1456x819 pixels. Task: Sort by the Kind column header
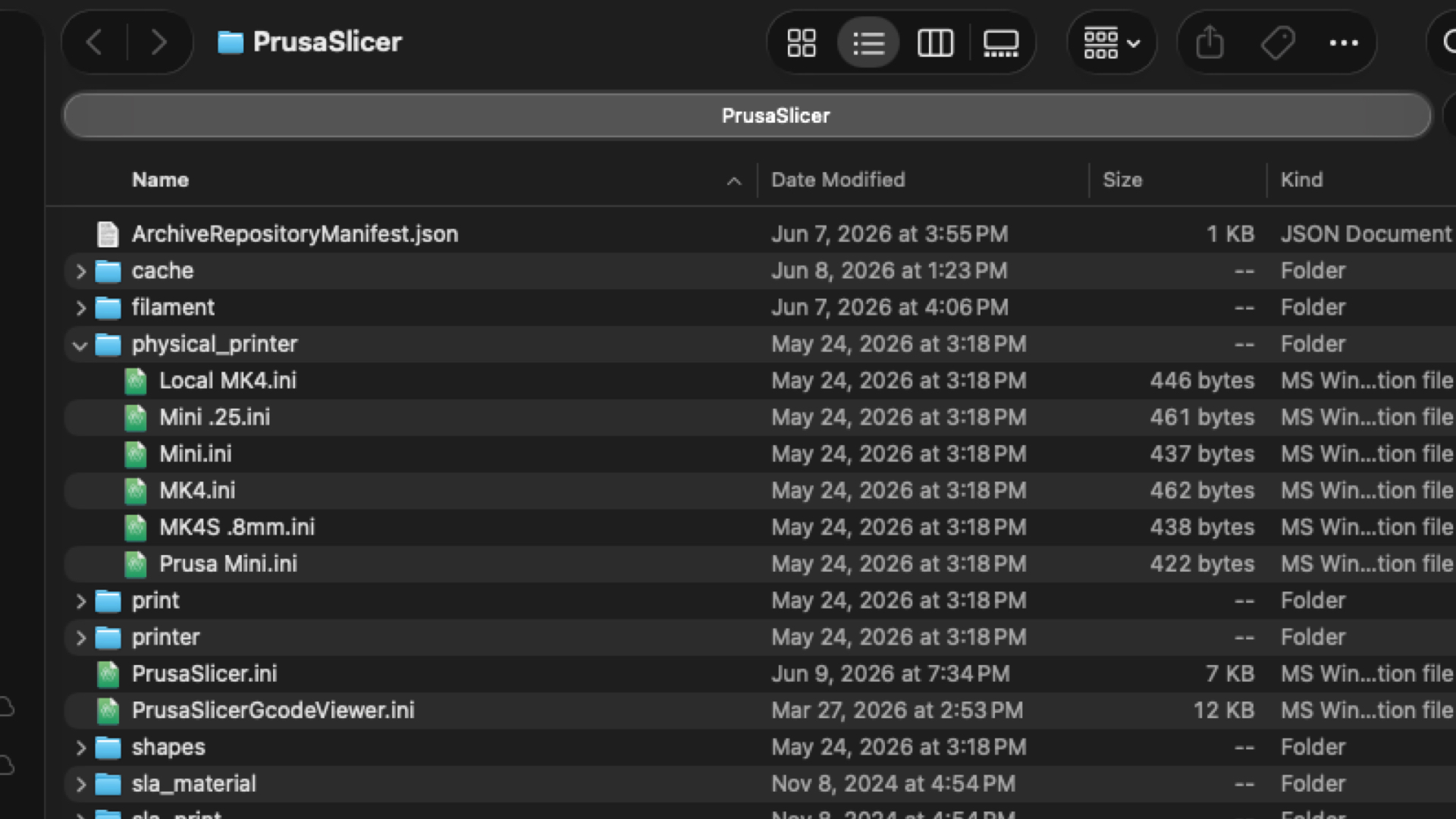pos(1301,180)
